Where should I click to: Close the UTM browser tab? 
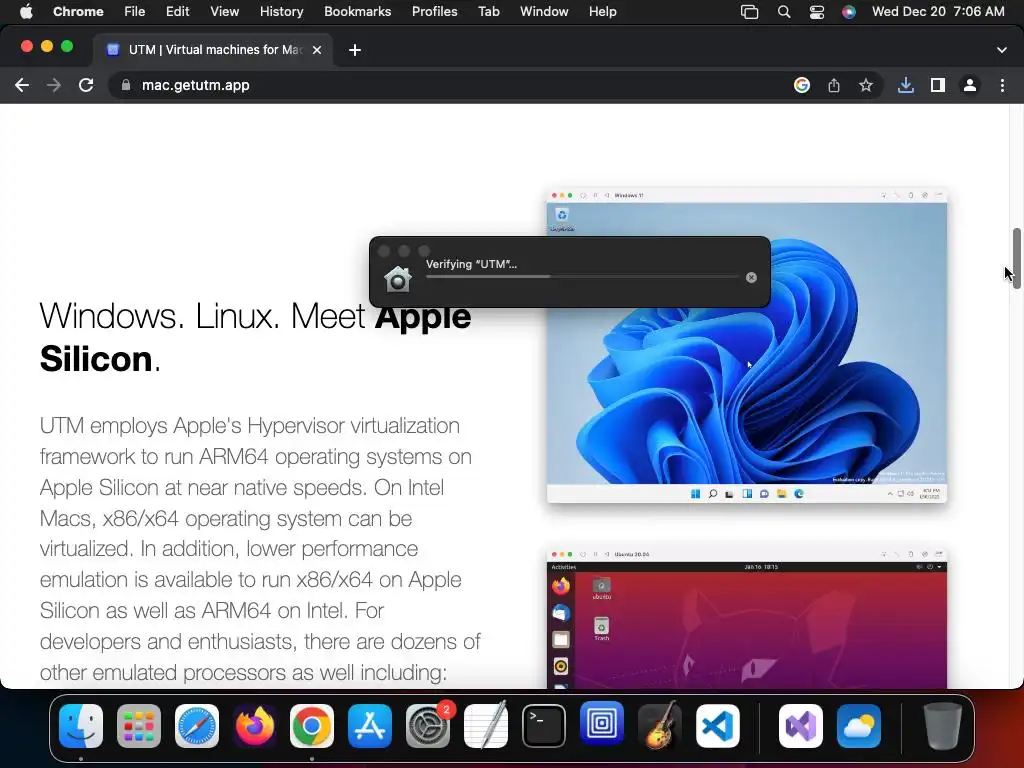[x=317, y=50]
